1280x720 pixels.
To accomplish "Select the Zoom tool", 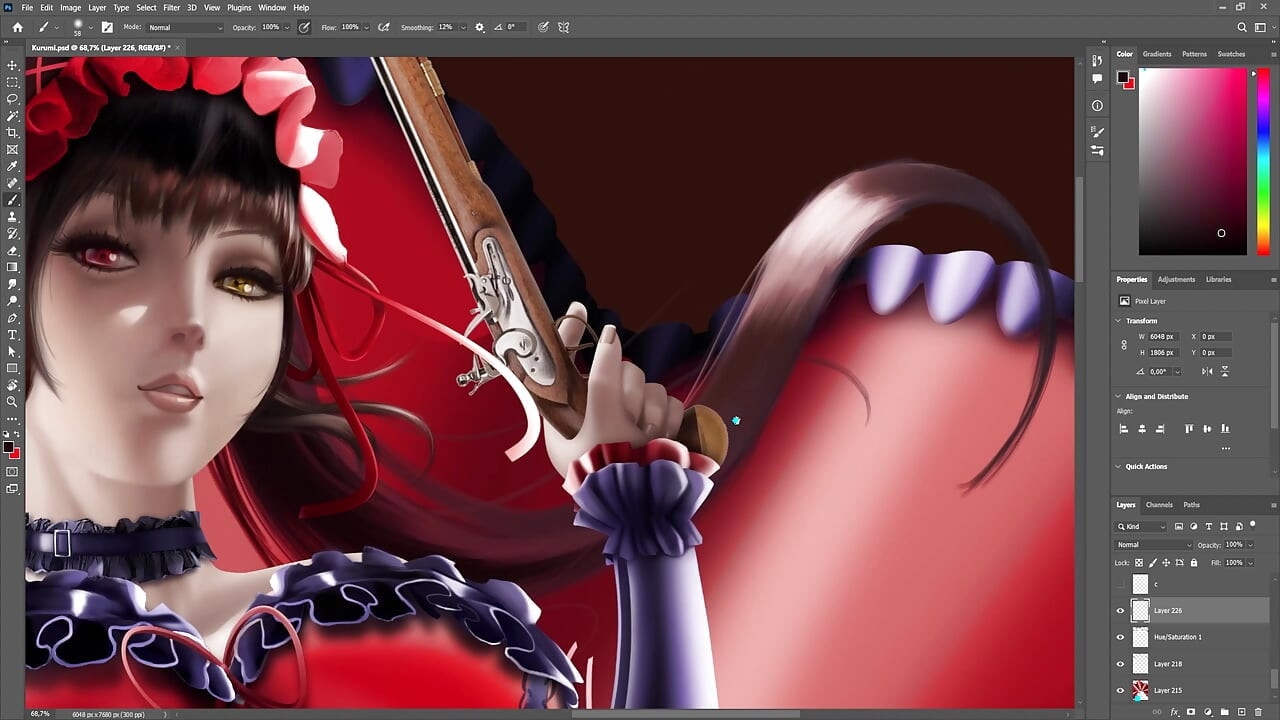I will tap(13, 402).
